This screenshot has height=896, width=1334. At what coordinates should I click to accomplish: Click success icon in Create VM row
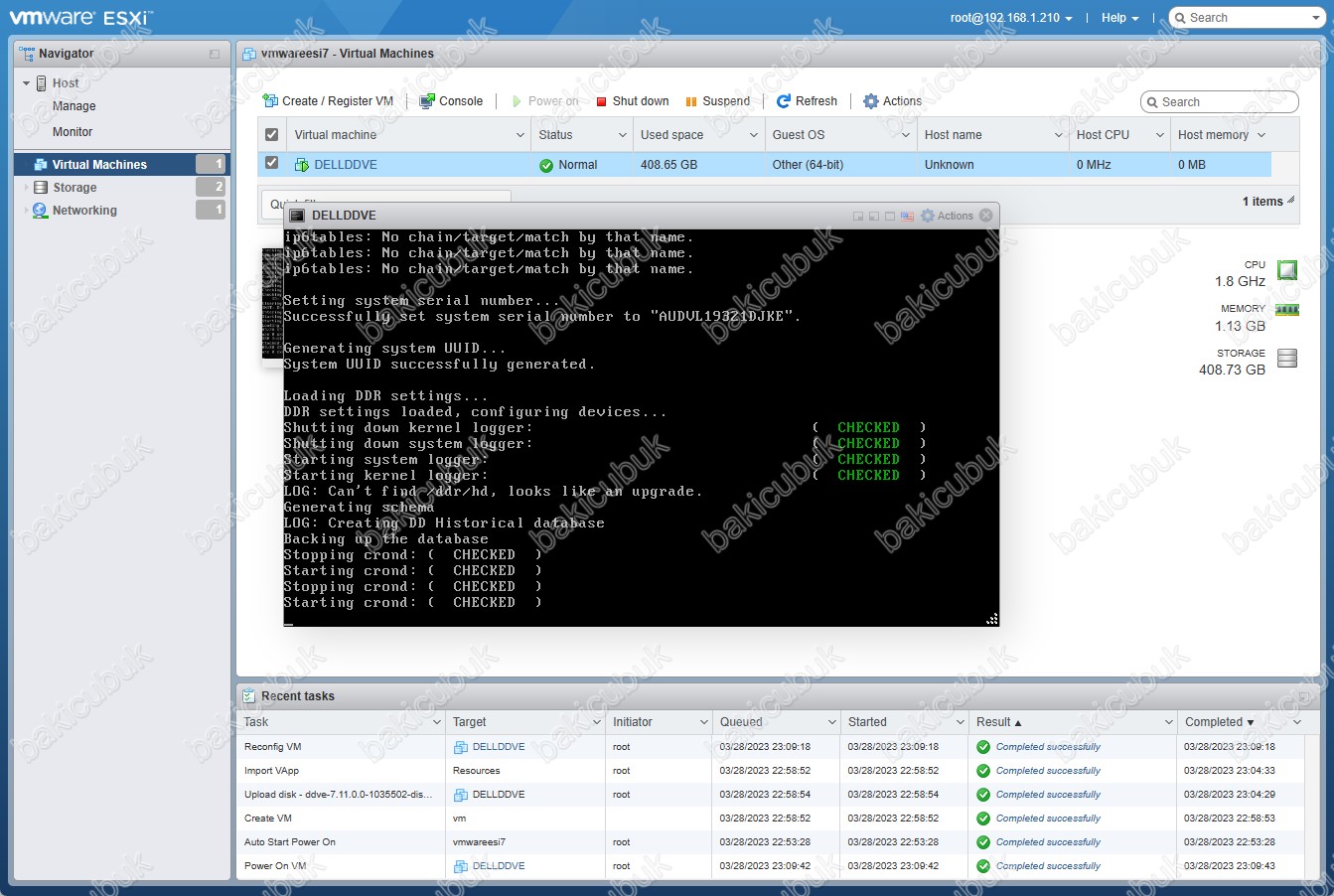pyautogui.click(x=983, y=819)
